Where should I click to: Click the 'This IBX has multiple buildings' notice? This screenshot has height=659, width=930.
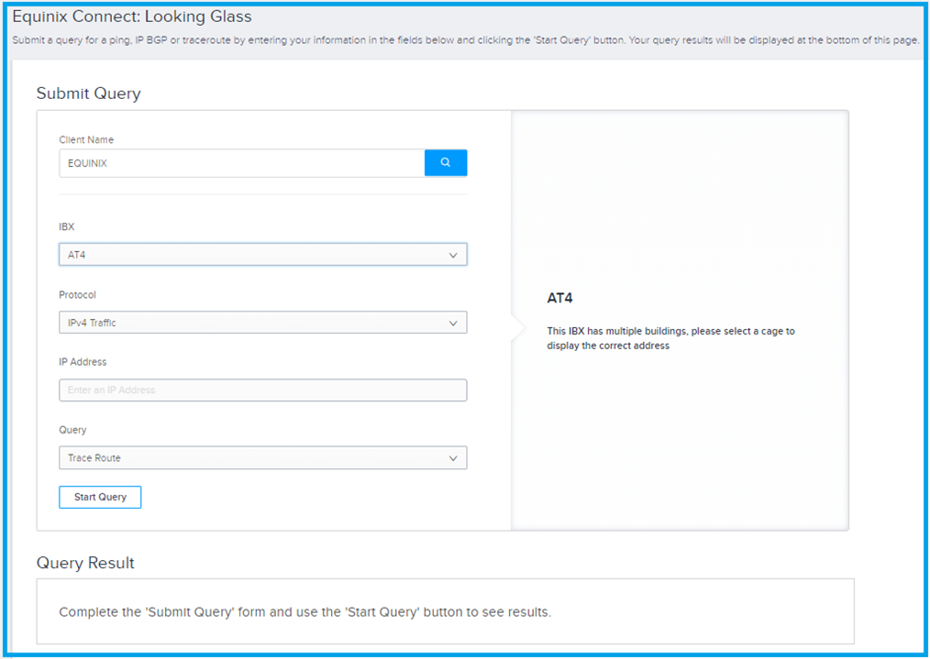[x=671, y=338]
